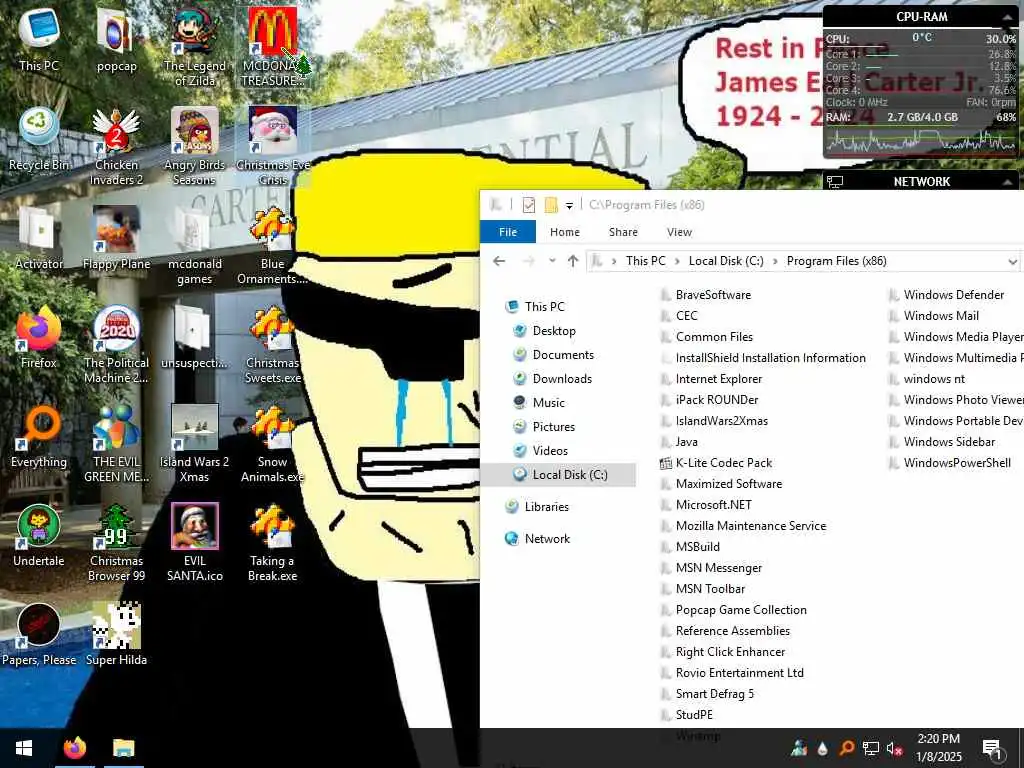
Task: Select mcdonald games desktop icon
Action: tap(195, 246)
